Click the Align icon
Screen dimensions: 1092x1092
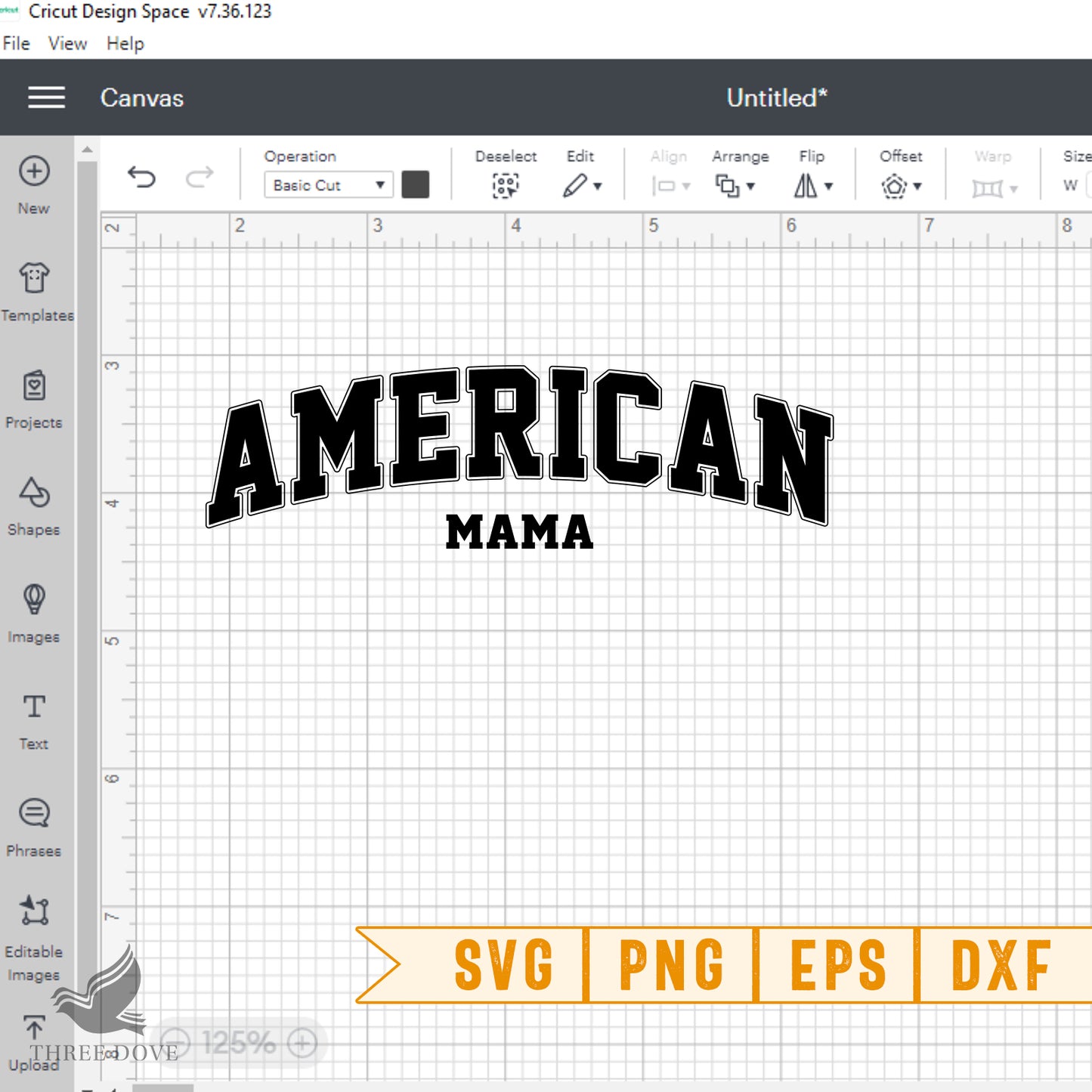point(663,186)
